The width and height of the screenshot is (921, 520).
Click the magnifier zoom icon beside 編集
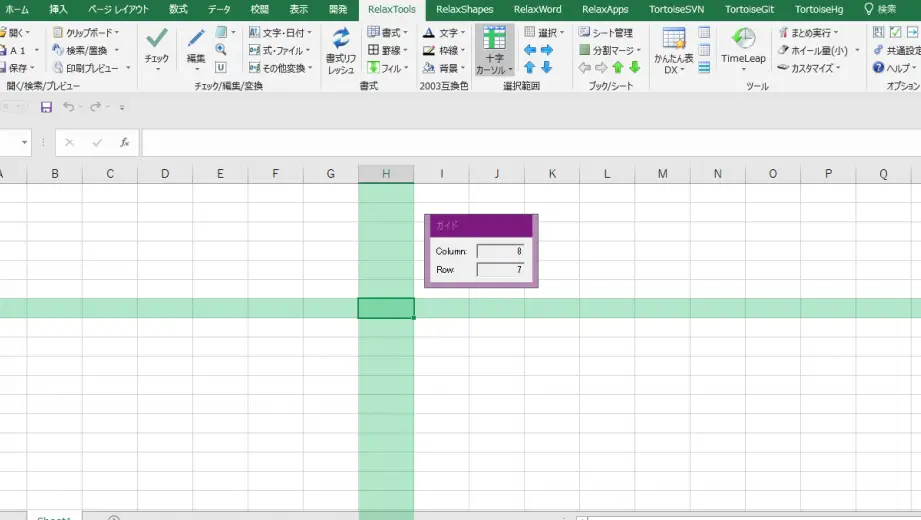tap(221, 50)
